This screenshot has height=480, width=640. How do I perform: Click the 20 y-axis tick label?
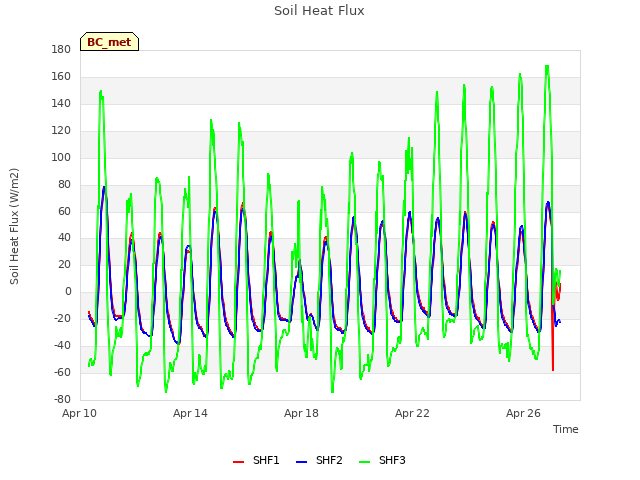64,264
